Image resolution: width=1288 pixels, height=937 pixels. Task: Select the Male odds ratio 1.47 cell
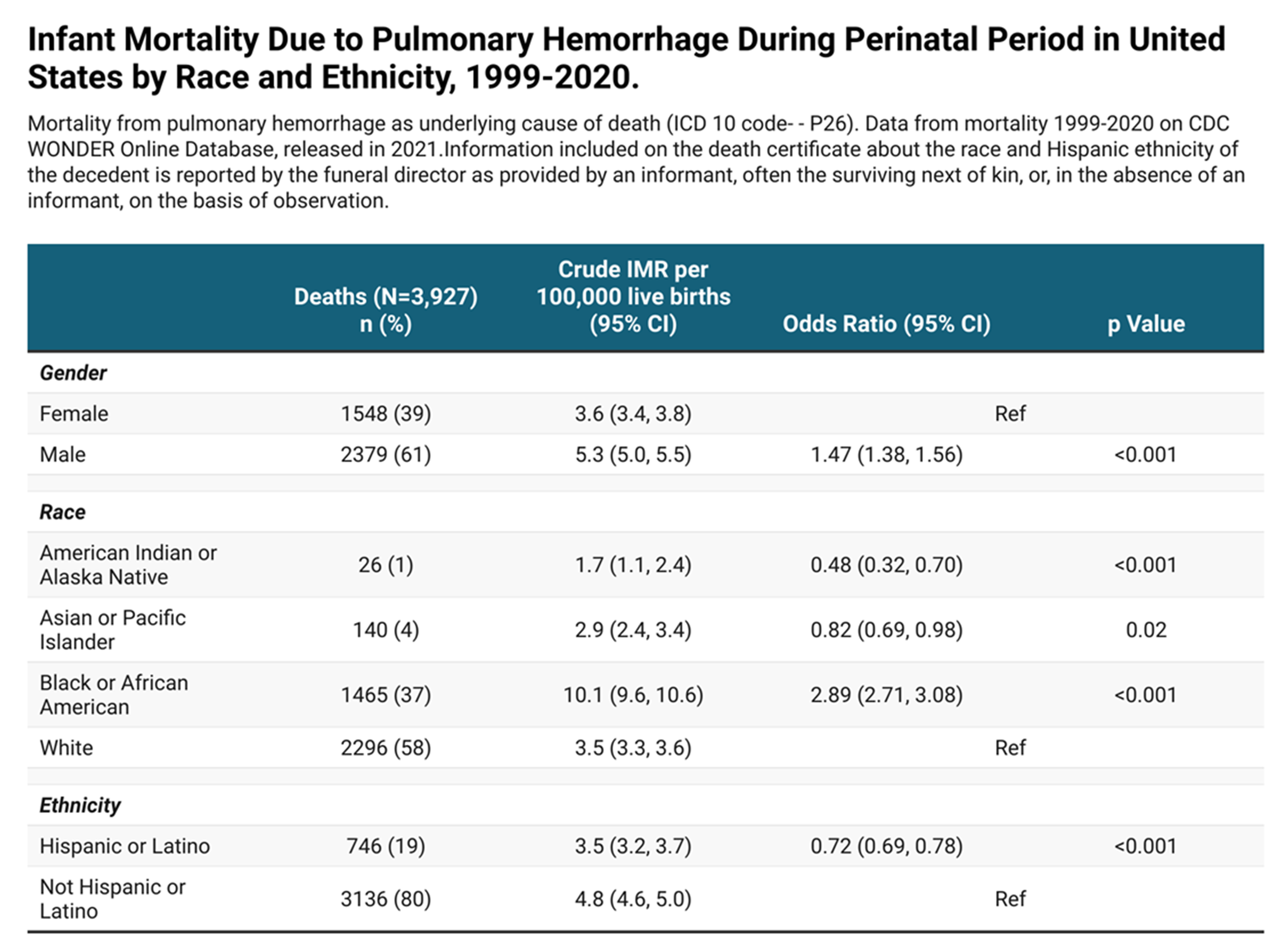click(887, 454)
